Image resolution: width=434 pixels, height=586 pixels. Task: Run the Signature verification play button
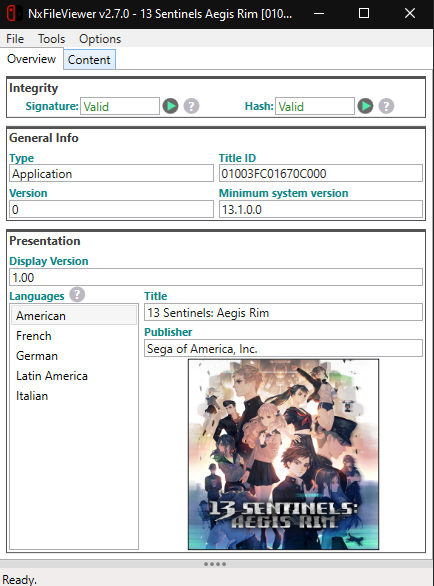click(170, 106)
